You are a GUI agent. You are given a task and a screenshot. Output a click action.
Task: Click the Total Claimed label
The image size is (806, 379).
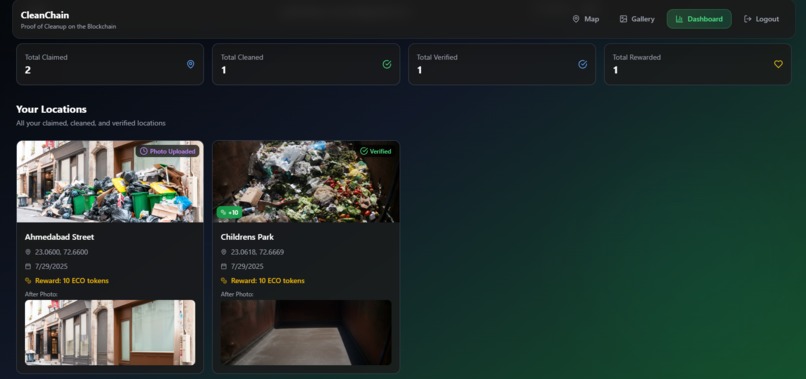[x=46, y=57]
